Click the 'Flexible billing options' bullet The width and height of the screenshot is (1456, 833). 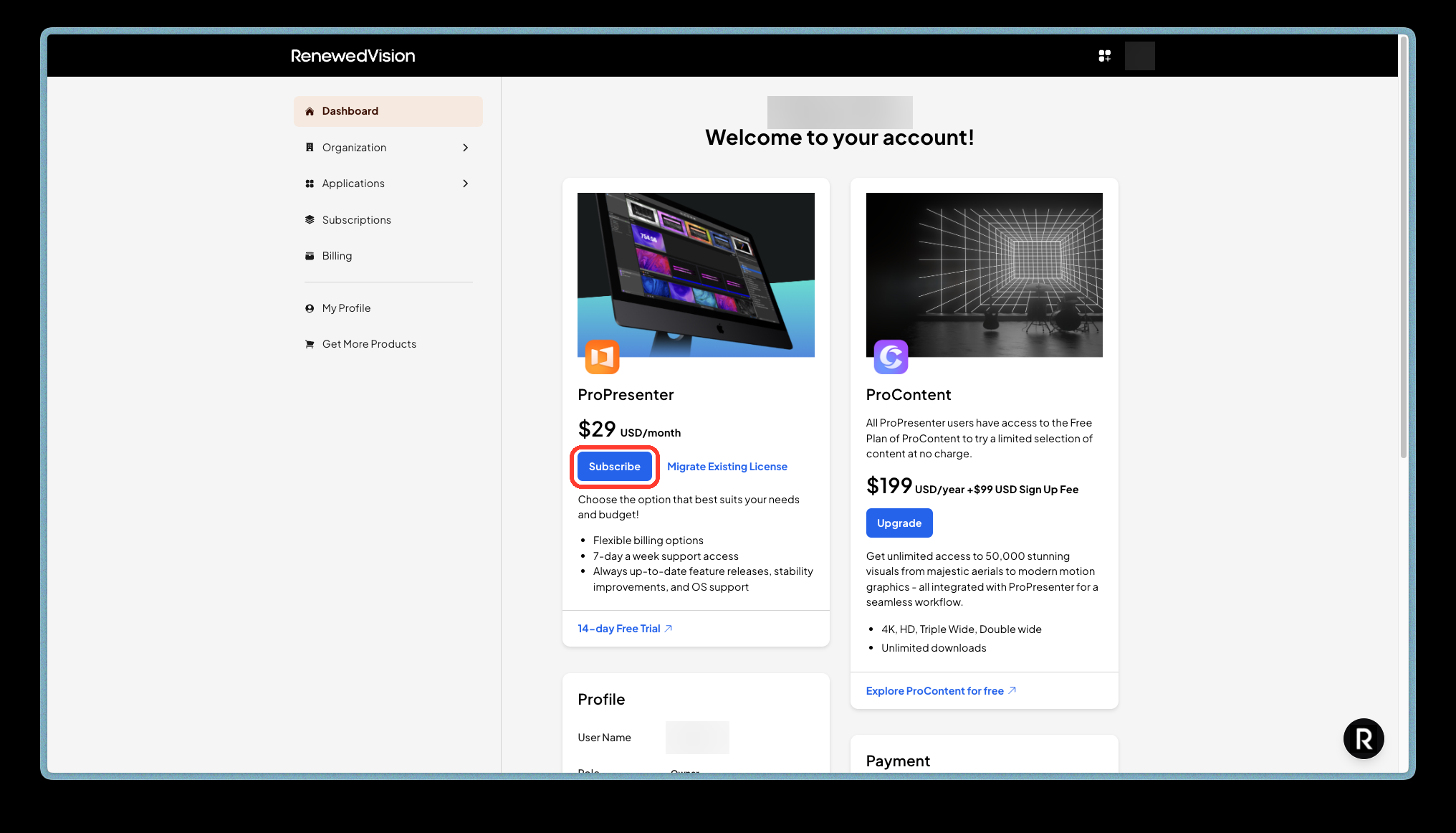[x=648, y=541]
